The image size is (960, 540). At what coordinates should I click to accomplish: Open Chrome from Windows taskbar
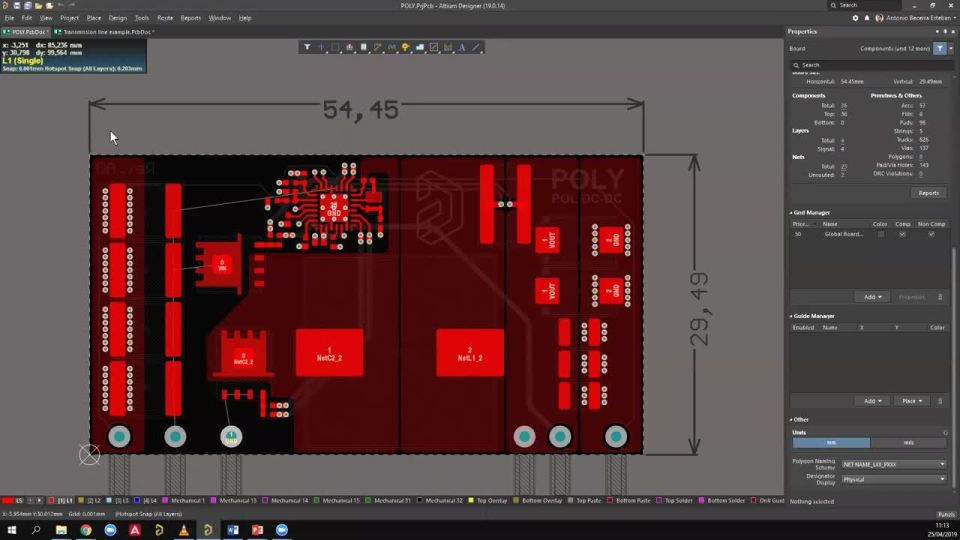click(x=86, y=530)
